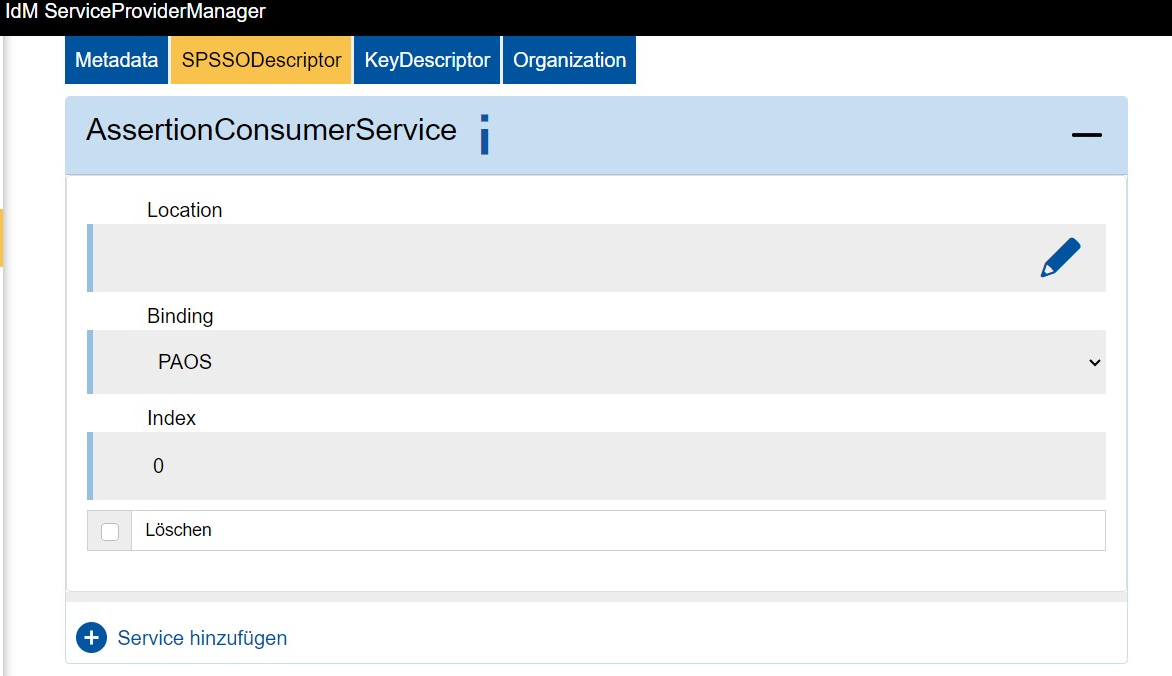1172x676 pixels.
Task: Click the Löschen label text
Action: 178,530
